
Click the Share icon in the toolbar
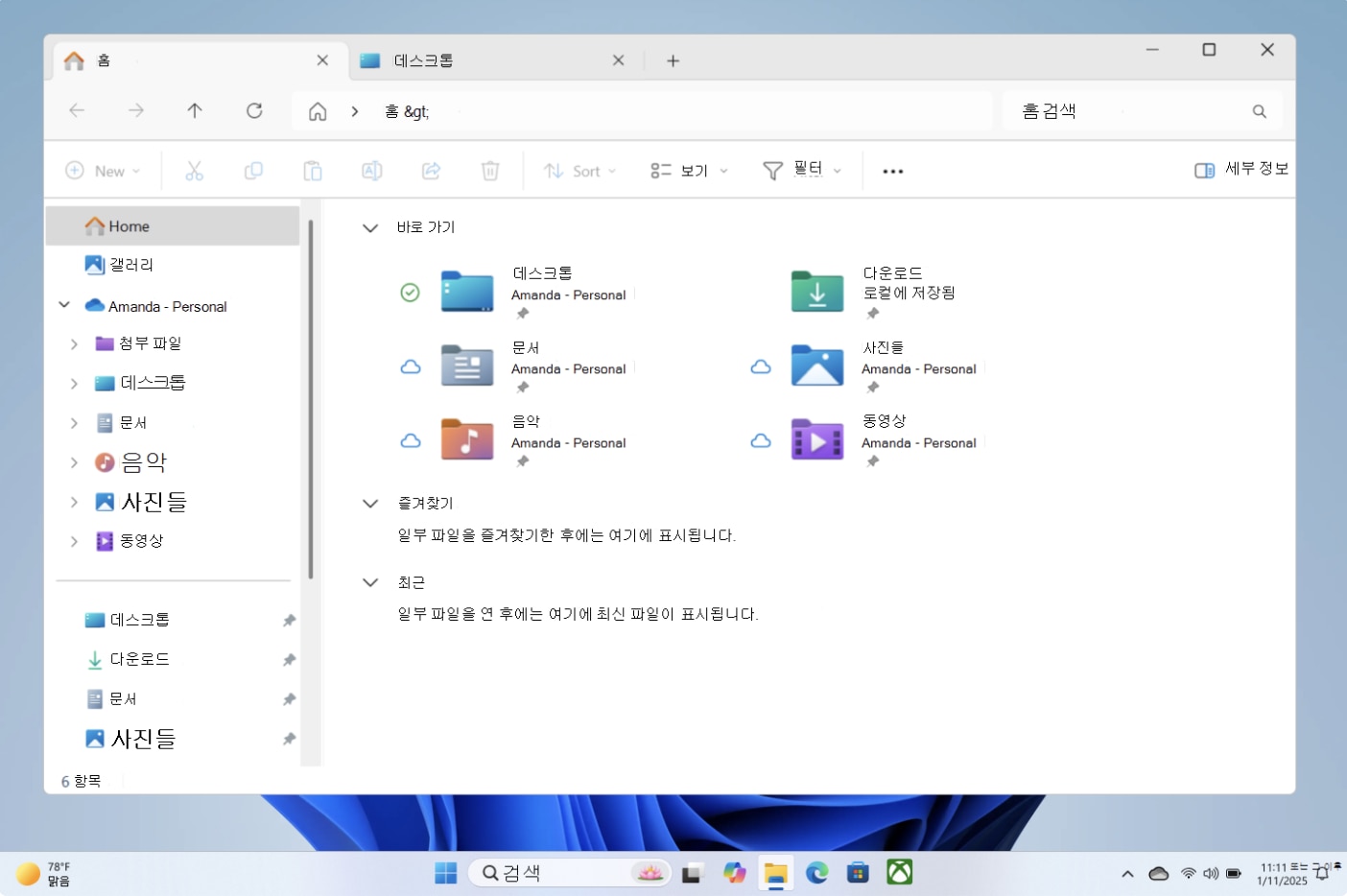[431, 170]
